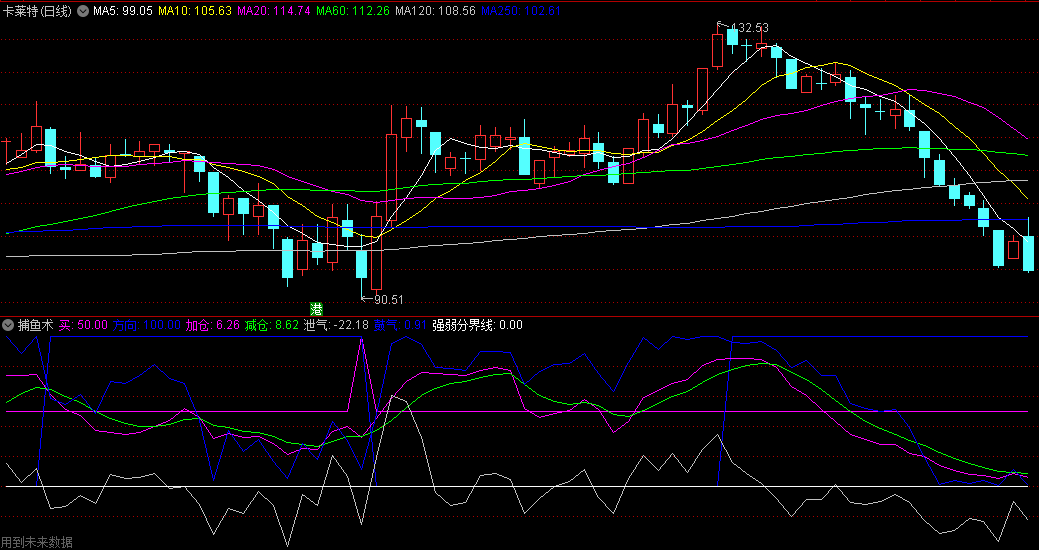Click the MA20: 114.74 label
This screenshot has height=550, width=1039.
coord(274,11)
